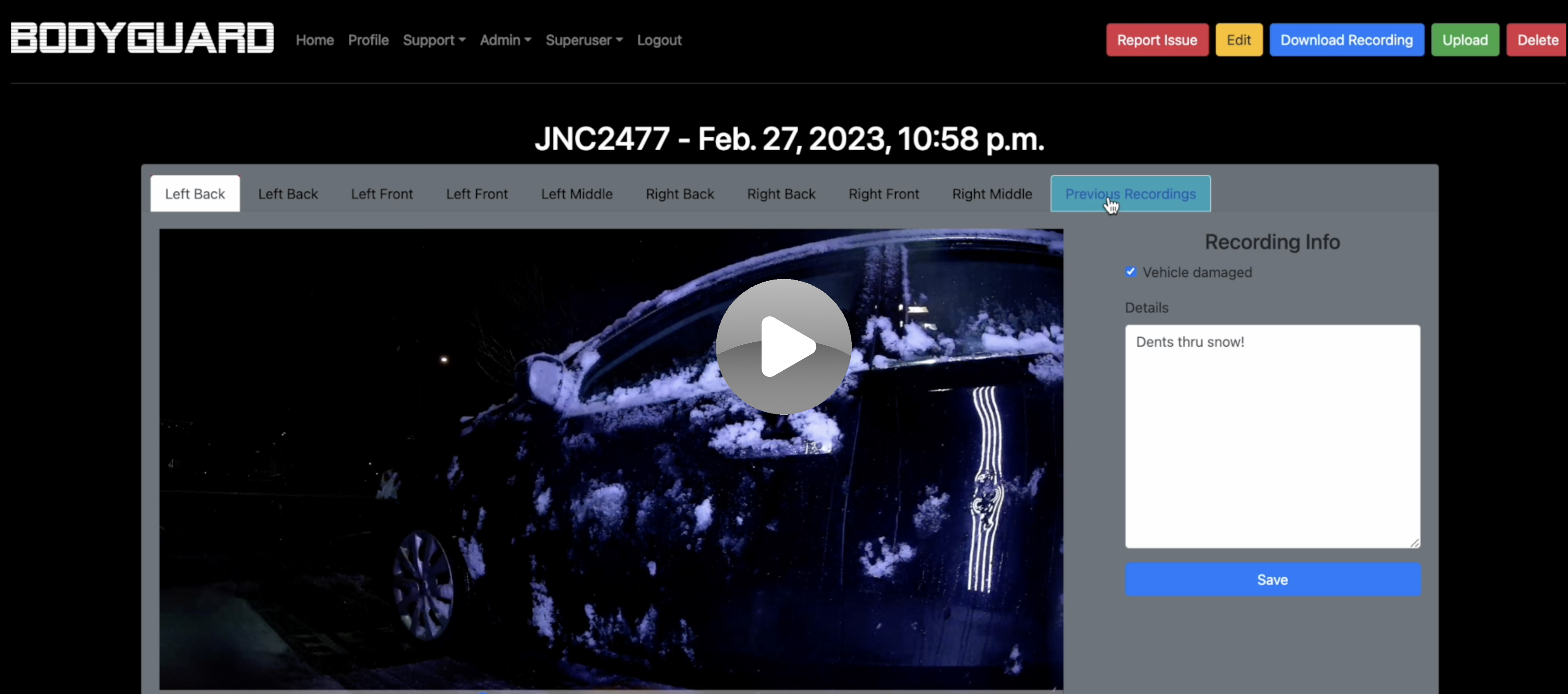Click the Vehicle damaged label text
The width and height of the screenshot is (1568, 694).
[1197, 272]
